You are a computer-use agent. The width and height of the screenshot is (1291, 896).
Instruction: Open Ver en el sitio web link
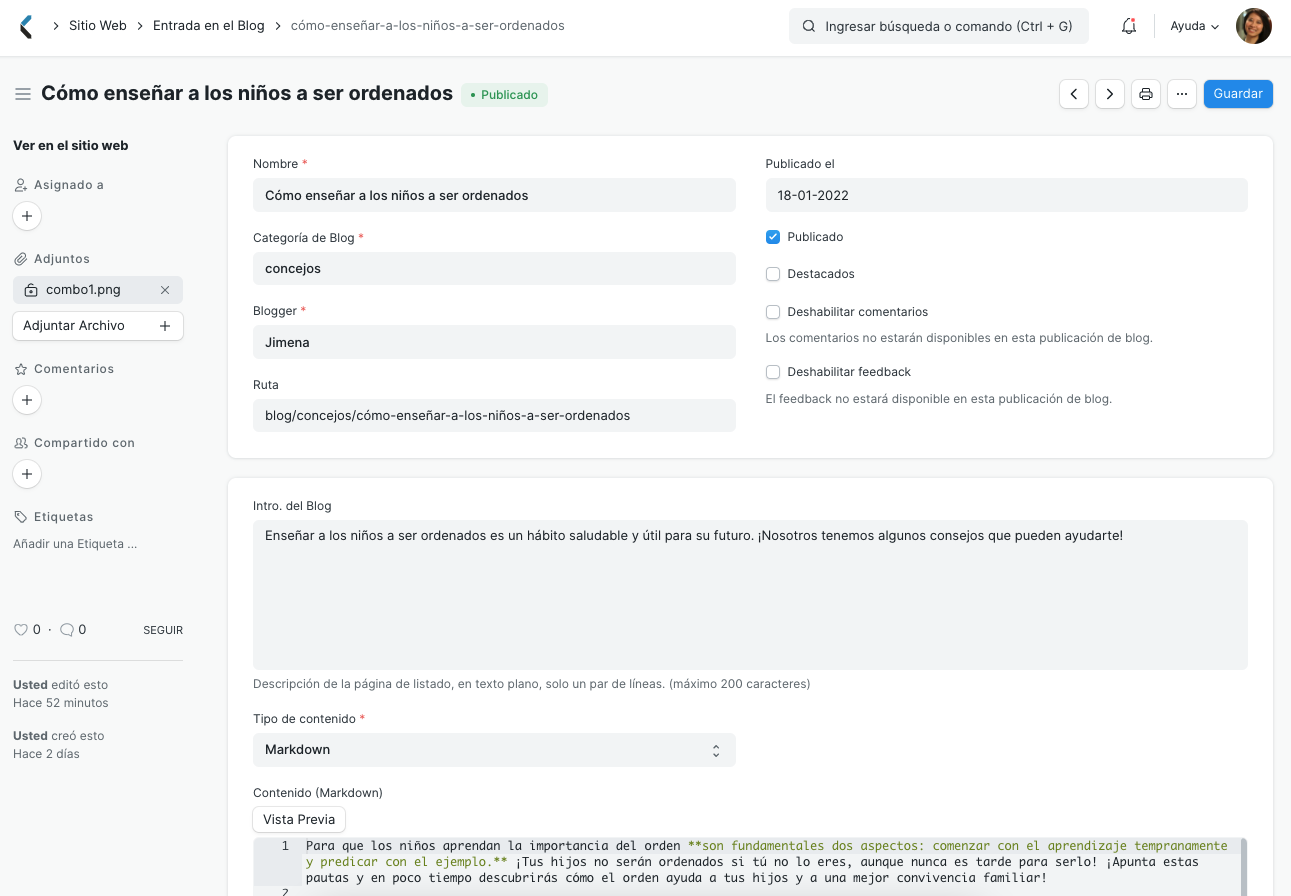click(71, 145)
